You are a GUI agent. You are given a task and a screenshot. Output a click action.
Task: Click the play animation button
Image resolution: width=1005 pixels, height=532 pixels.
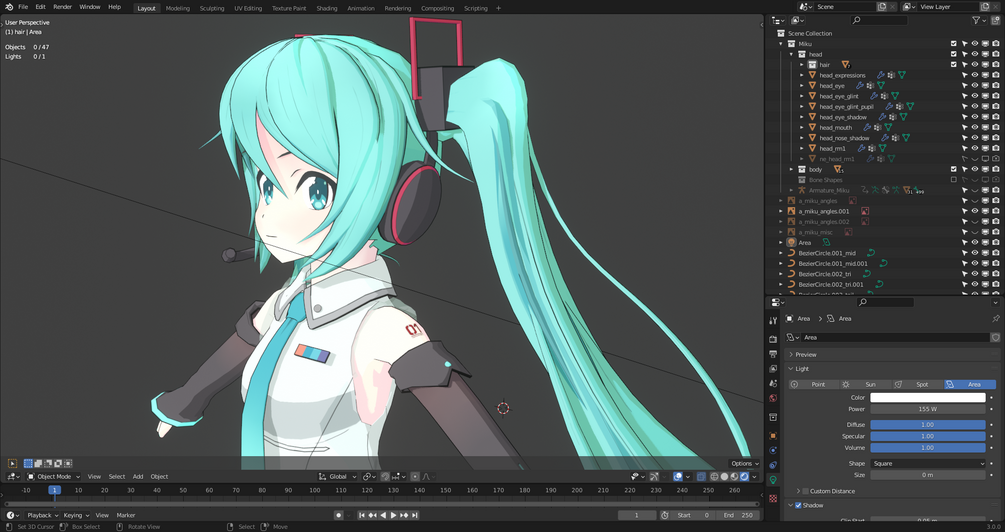click(393, 515)
